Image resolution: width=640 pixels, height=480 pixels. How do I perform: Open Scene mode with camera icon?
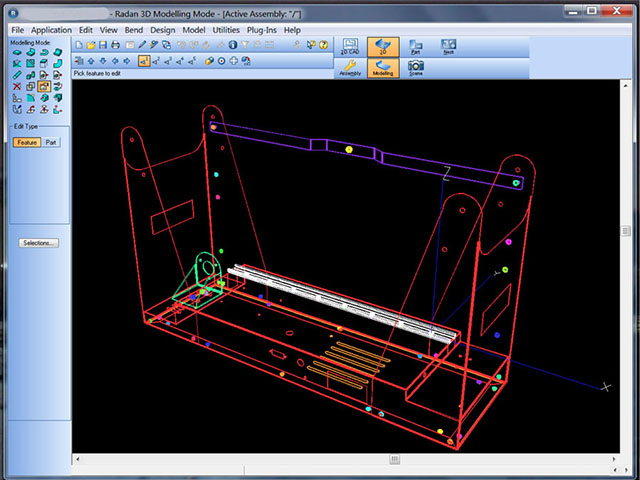tap(416, 68)
